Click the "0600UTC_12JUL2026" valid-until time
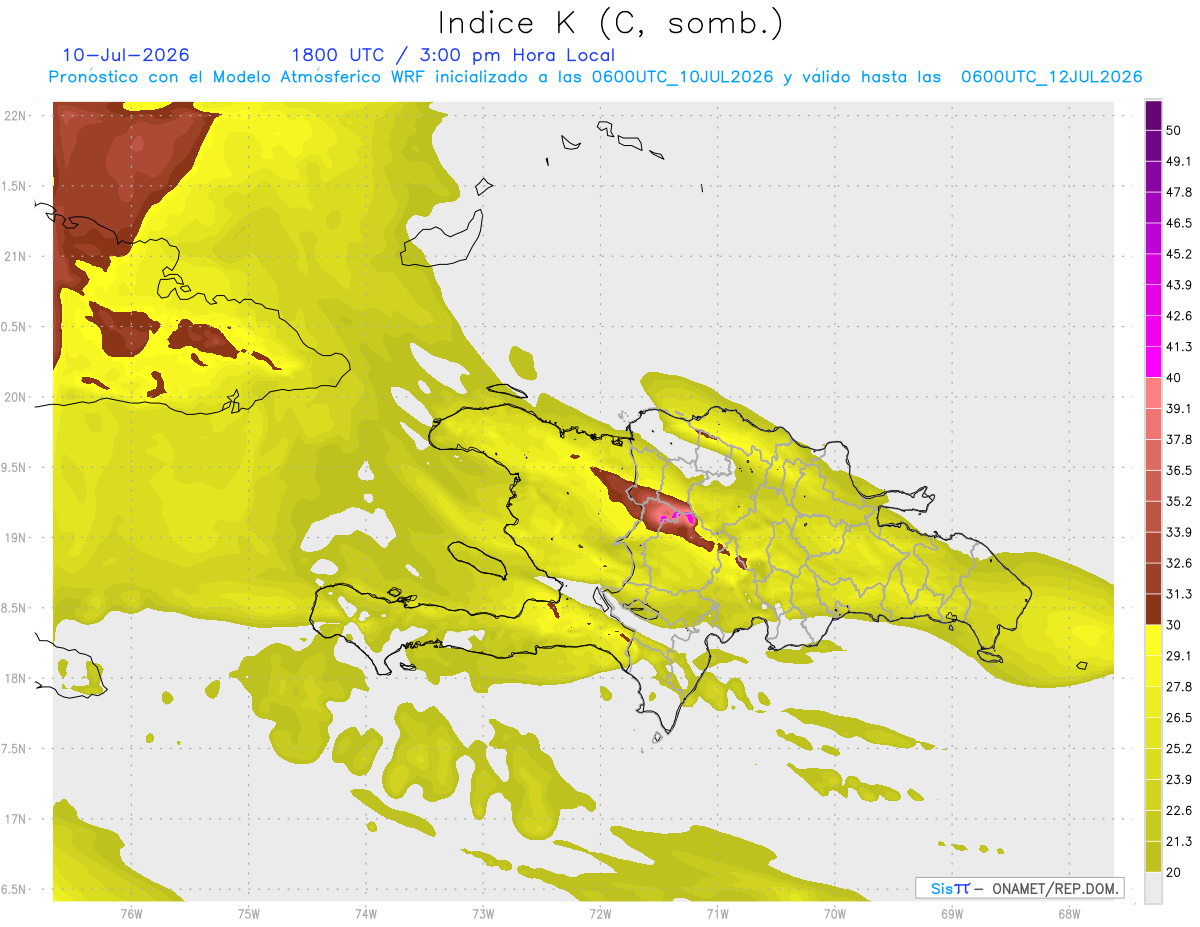Viewport: 1200px width, 927px height. 1051,77
